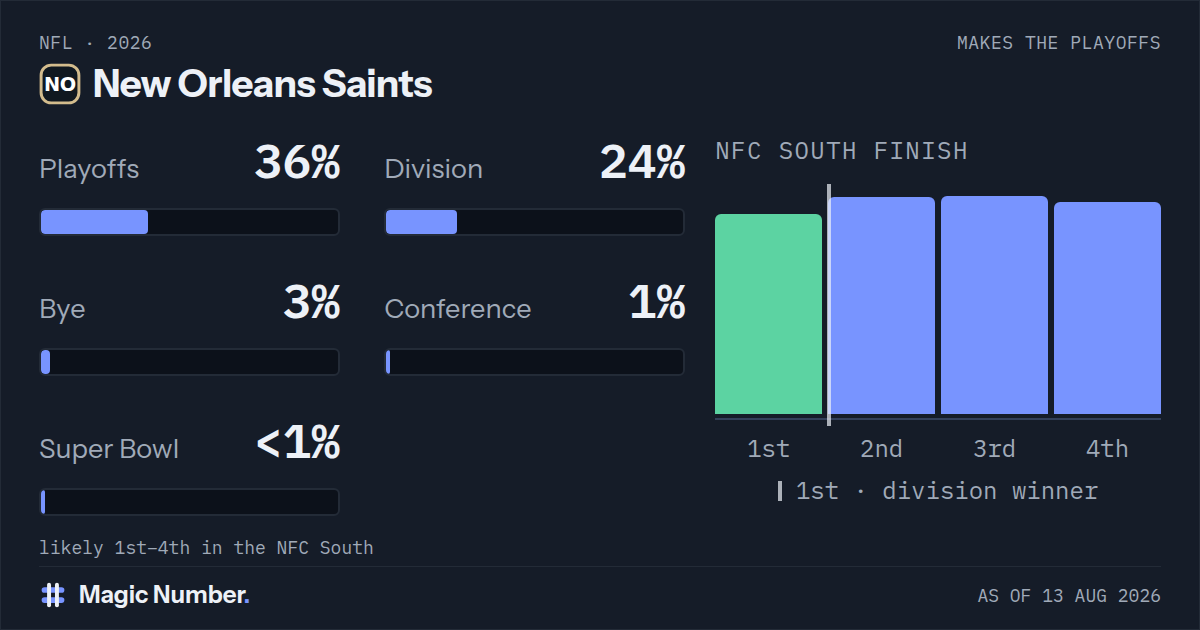Click the Playoffs progress bar
The width and height of the screenshot is (1200, 630).
(x=190, y=222)
